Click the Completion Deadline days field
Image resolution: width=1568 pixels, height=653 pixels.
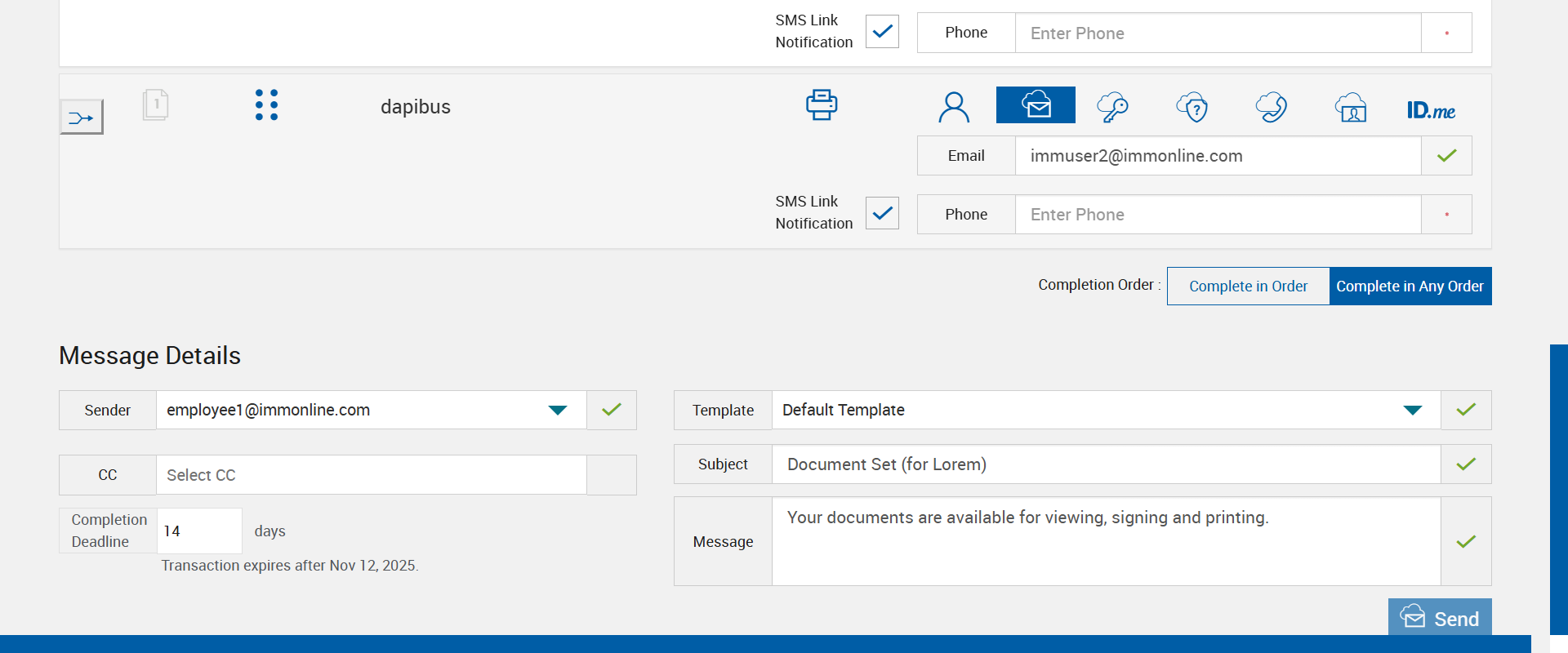pyautogui.click(x=199, y=531)
